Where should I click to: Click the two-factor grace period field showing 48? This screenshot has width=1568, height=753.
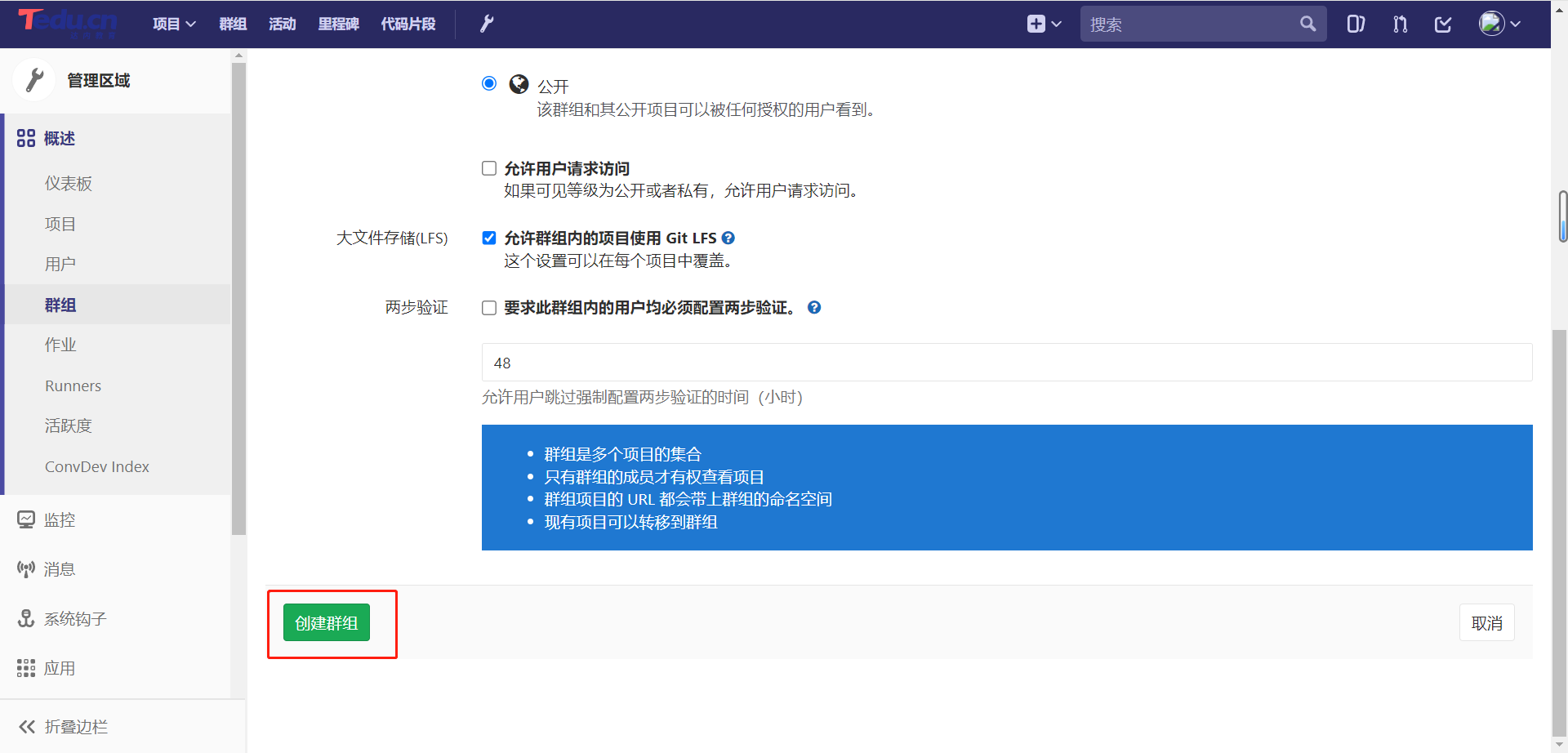point(1006,362)
